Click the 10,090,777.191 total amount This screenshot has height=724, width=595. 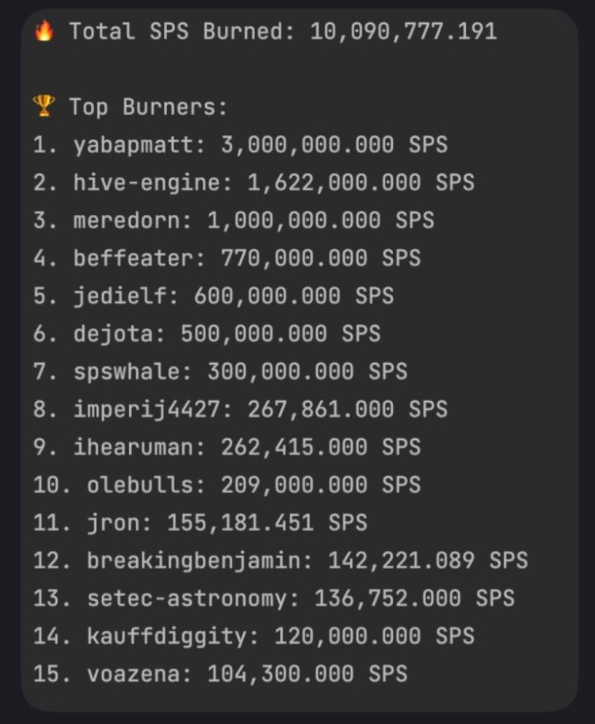[x=404, y=32]
